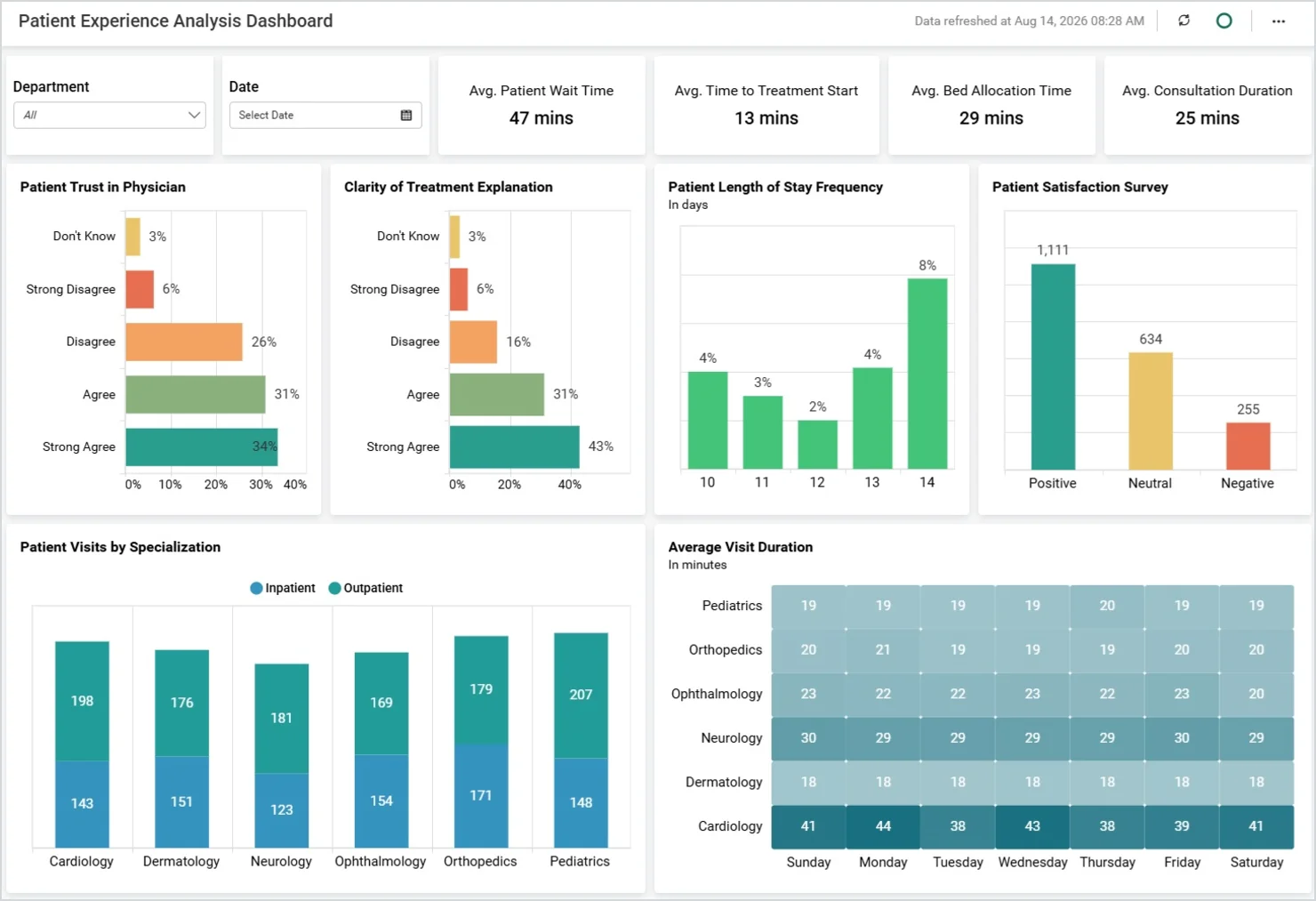Screen dimensions: 1316x901
Task: Click Neurology outpatient segment 181
Action: tap(282, 718)
